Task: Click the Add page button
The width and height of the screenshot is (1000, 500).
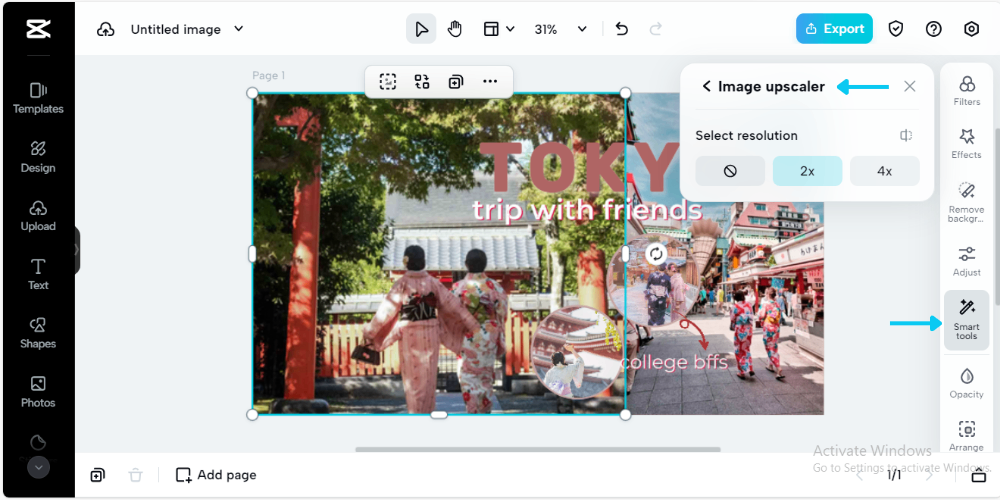Action: pos(216,474)
